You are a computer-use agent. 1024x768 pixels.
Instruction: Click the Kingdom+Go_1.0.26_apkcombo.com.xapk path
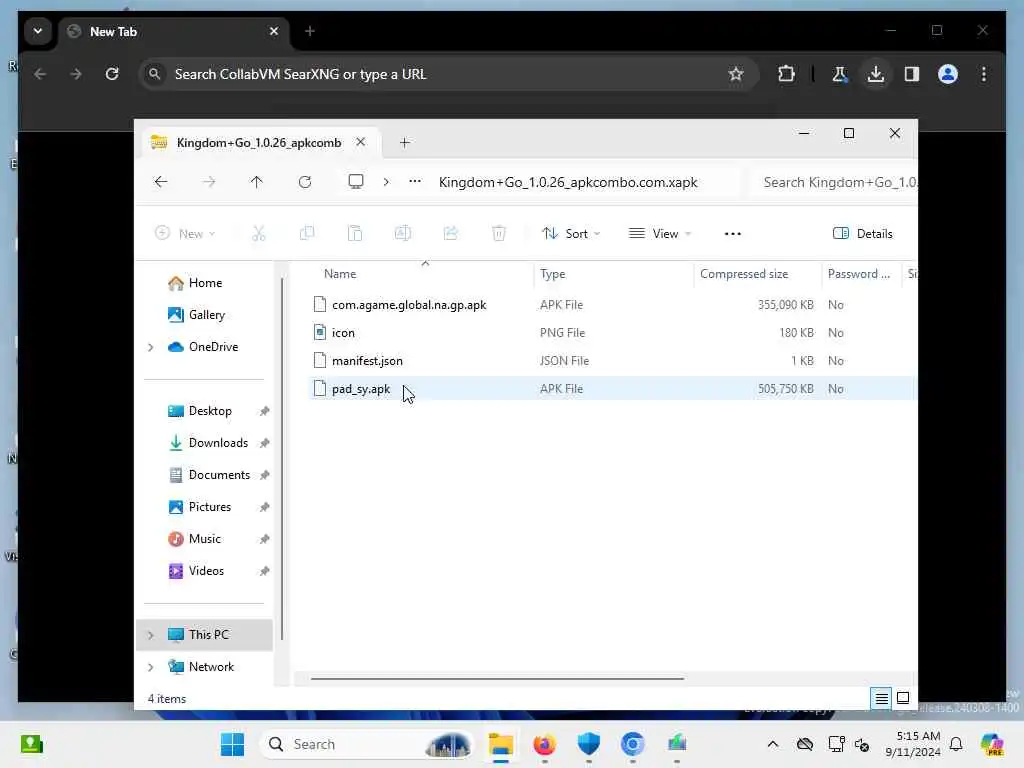click(568, 182)
